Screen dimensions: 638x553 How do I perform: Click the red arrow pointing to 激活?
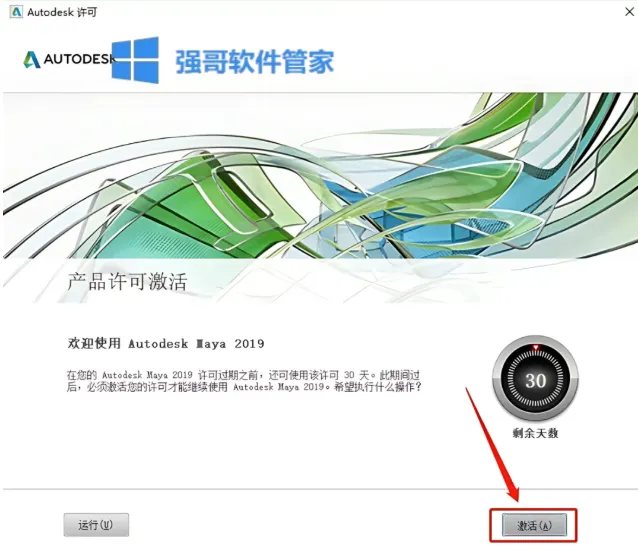[x=492, y=445]
